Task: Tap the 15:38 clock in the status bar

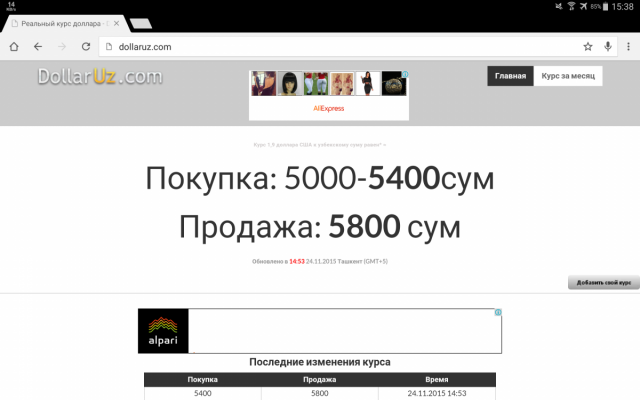Action: [622, 7]
